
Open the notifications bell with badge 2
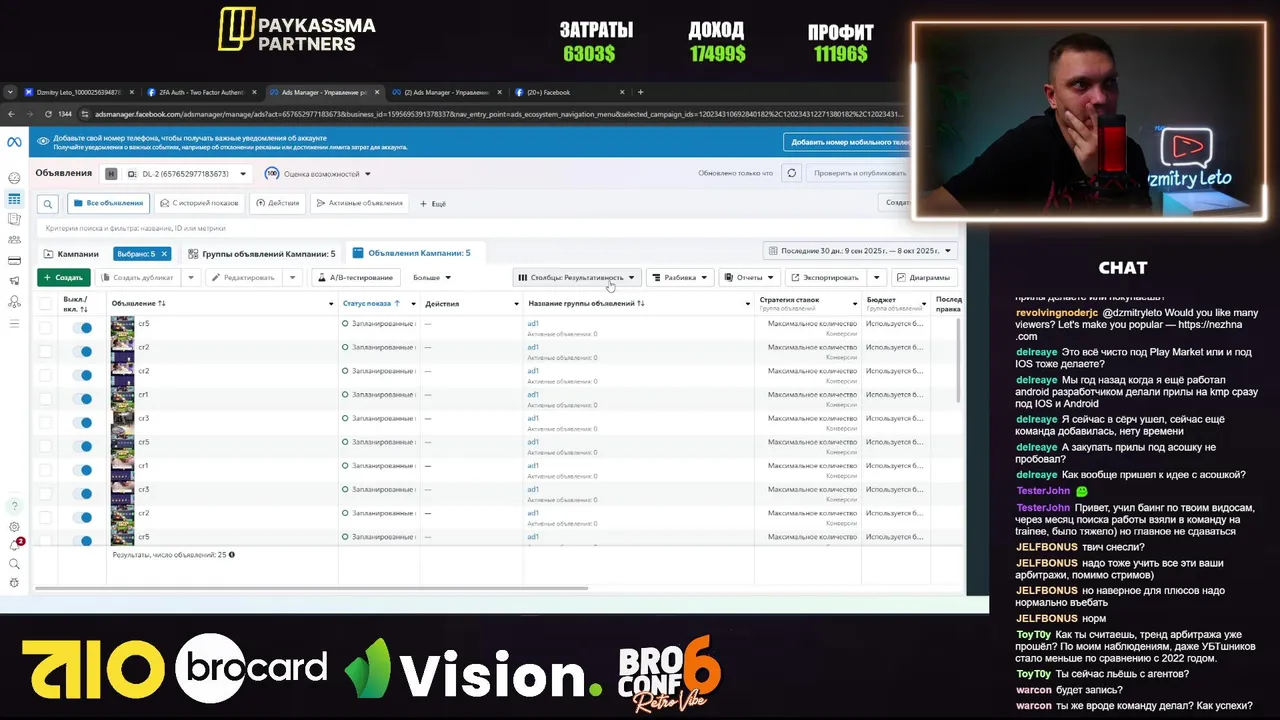(x=15, y=545)
